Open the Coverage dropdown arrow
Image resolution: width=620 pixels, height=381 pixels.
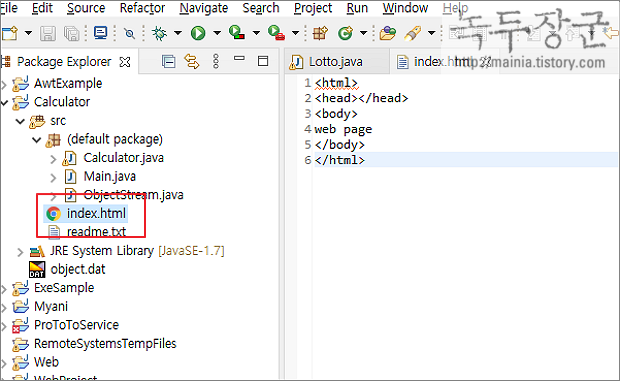coord(256,33)
